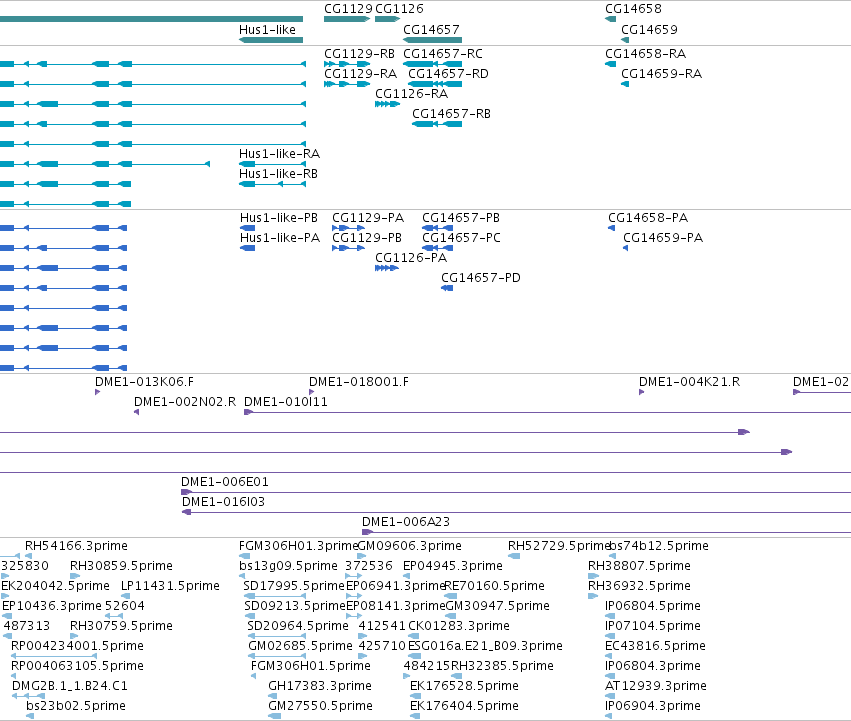Select EST GH17383.3prime
The width and height of the screenshot is (851, 721).
point(274,696)
